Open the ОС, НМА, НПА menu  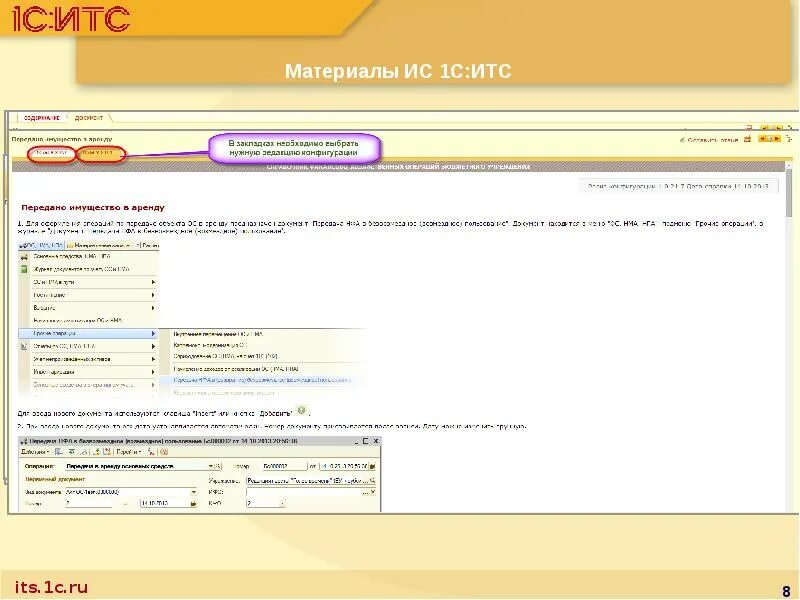click(x=41, y=245)
